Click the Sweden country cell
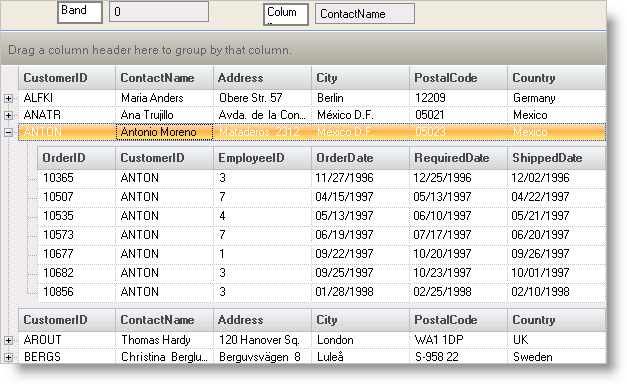627x384 pixels. (x=556, y=357)
